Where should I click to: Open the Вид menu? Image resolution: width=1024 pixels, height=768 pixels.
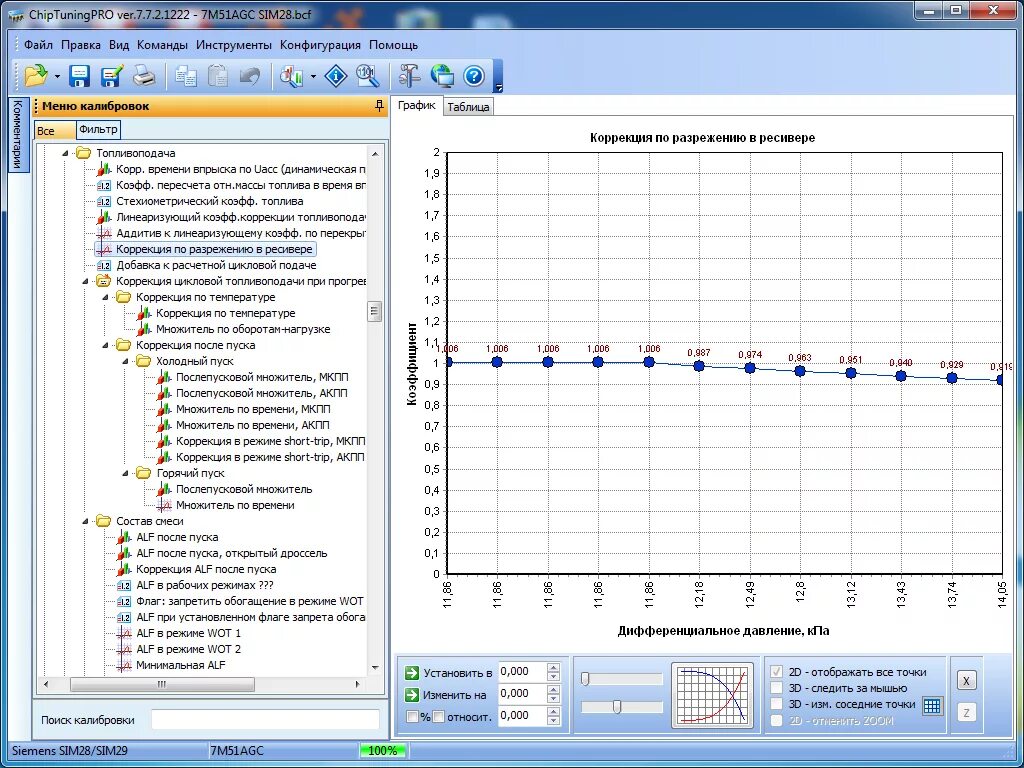point(119,45)
